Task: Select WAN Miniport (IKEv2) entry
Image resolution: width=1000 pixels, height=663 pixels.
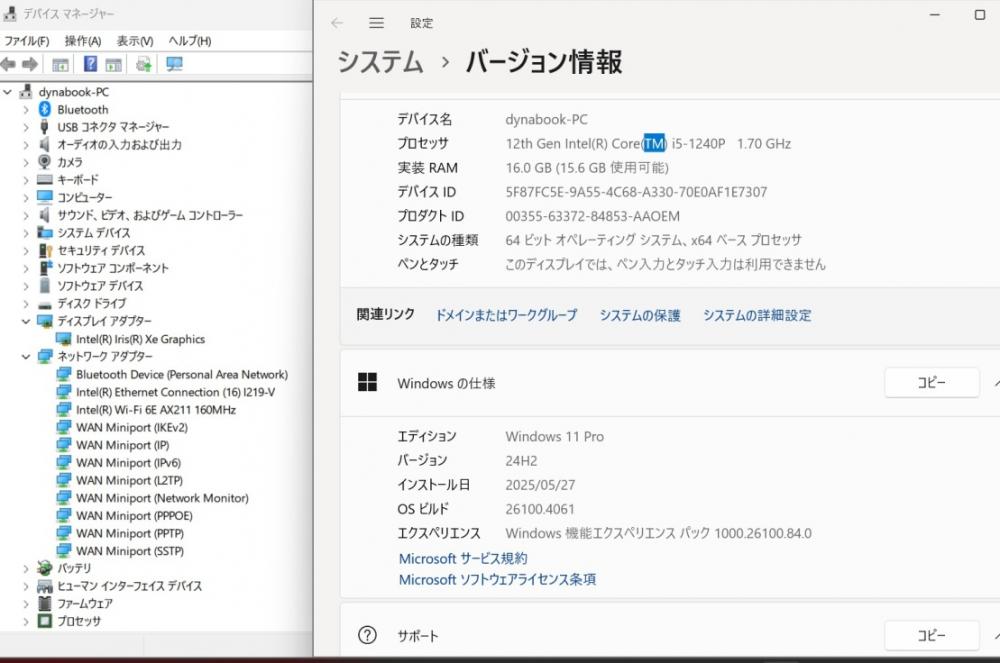Action: click(131, 427)
